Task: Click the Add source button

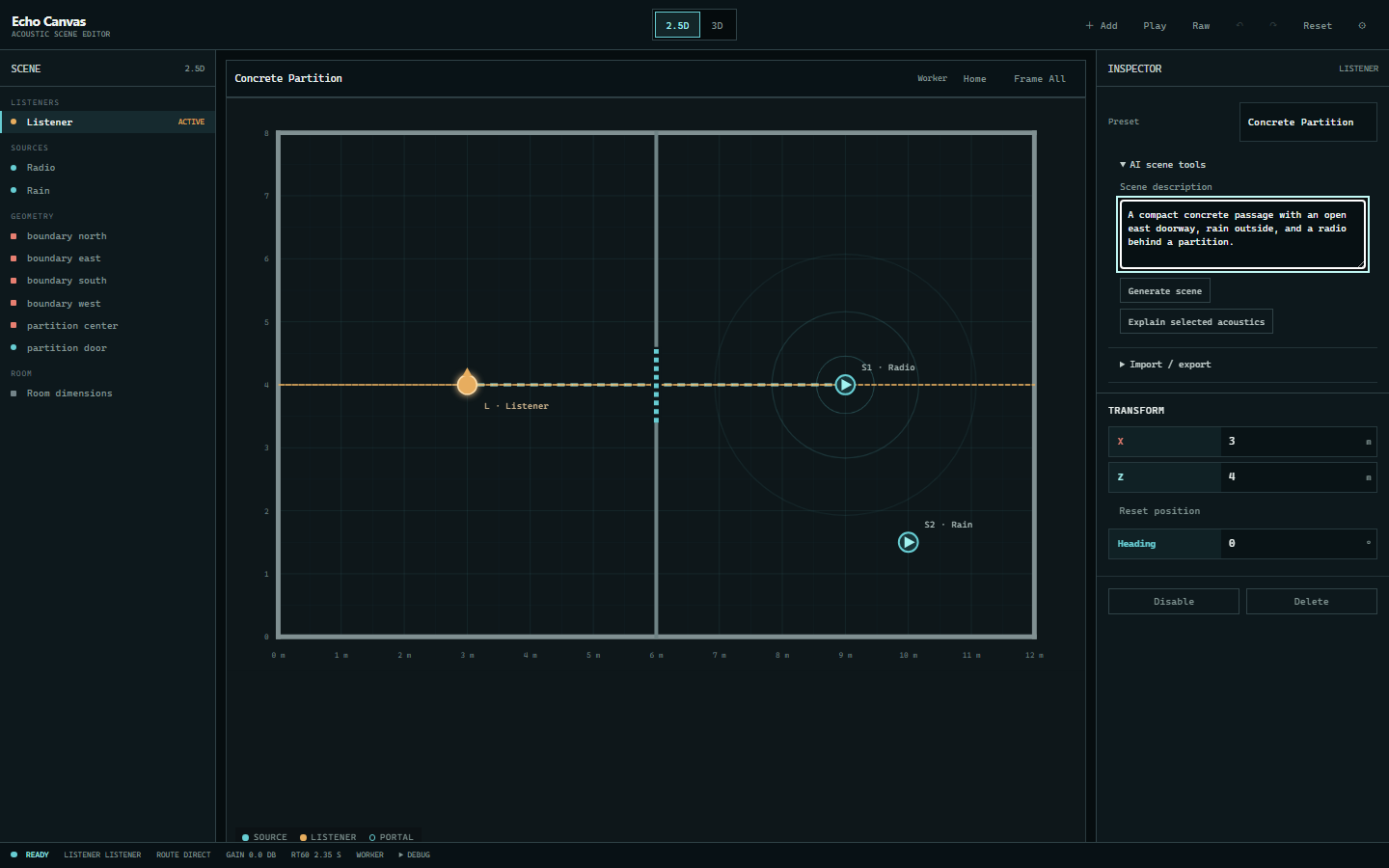Action: tap(1102, 26)
